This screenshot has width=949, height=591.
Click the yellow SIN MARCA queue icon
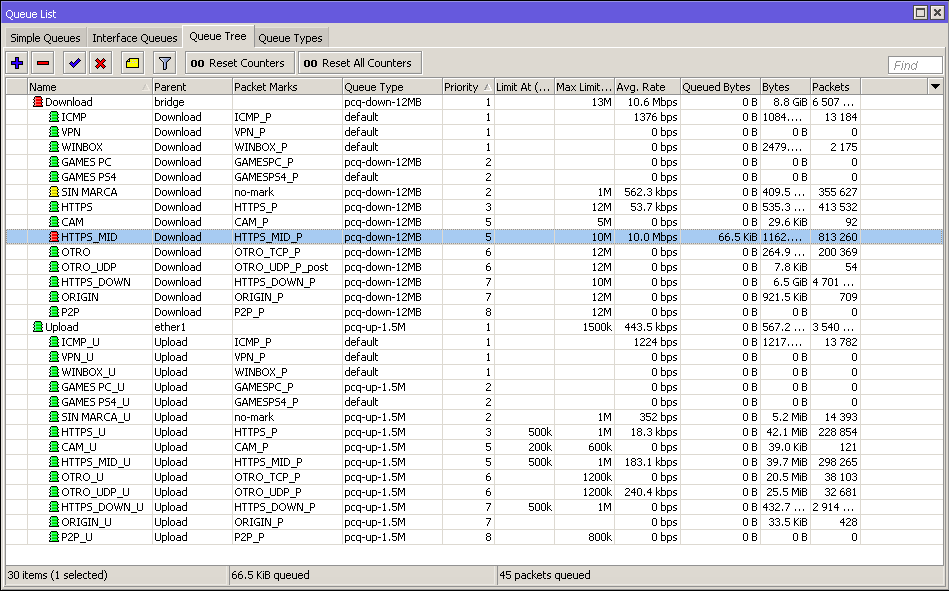coord(54,192)
